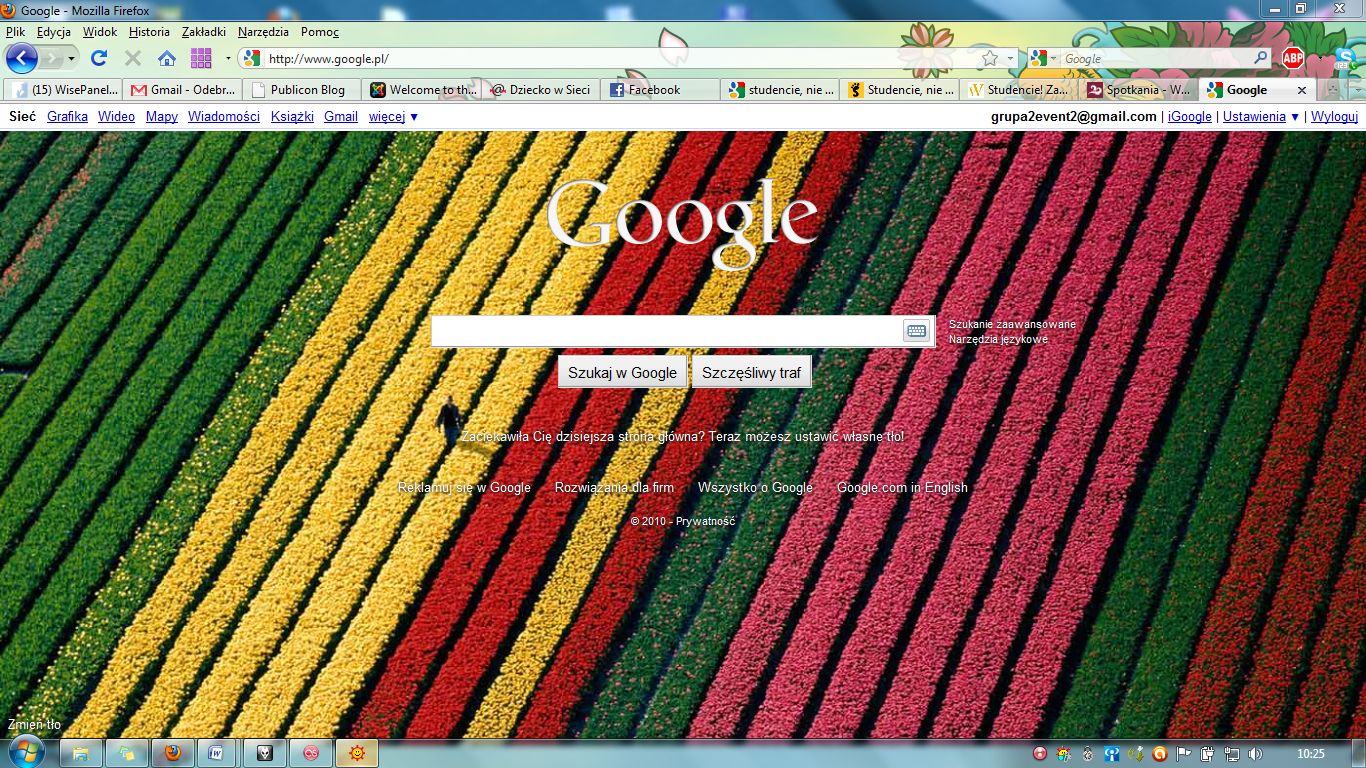The width and height of the screenshot is (1366, 768).
Task: Open the Wideo link
Action: pyautogui.click(x=116, y=117)
